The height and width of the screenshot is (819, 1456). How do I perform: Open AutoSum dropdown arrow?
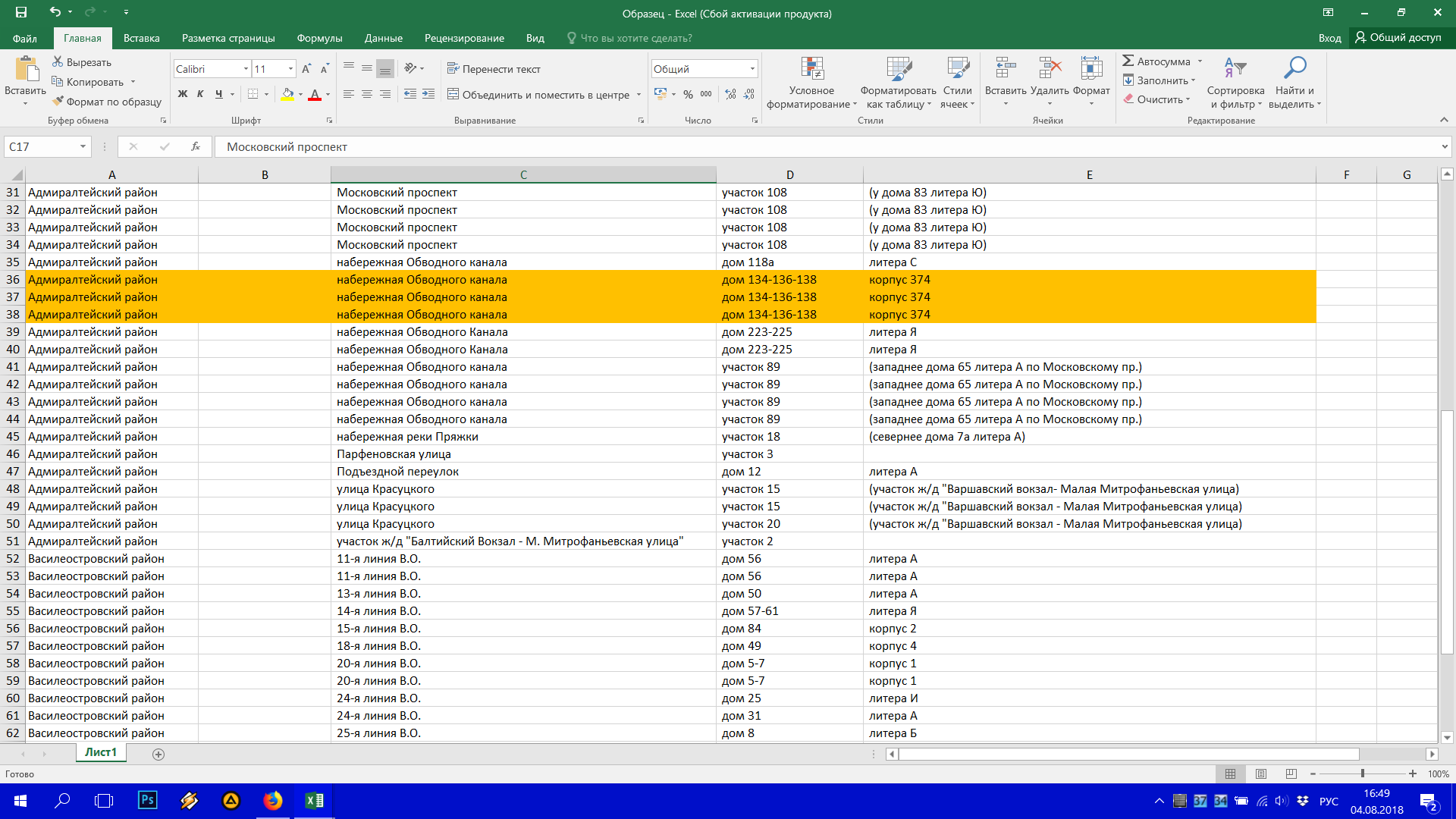pyautogui.click(x=1200, y=61)
